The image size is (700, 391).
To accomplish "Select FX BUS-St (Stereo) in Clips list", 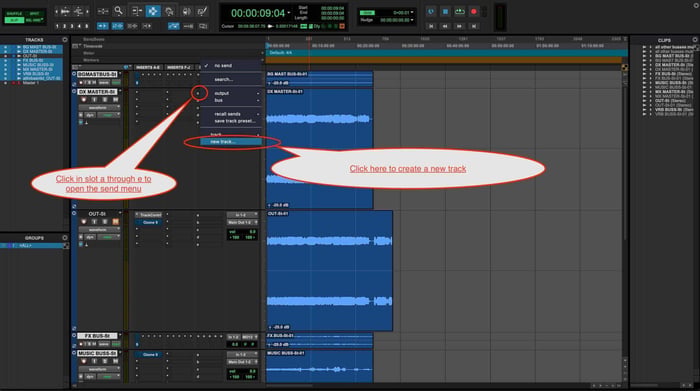I will click(x=673, y=74).
